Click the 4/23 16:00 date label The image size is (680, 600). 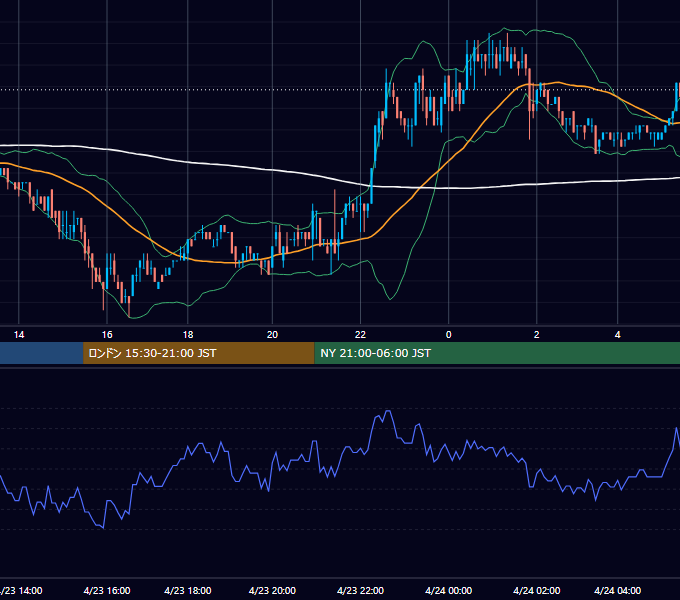[107, 590]
